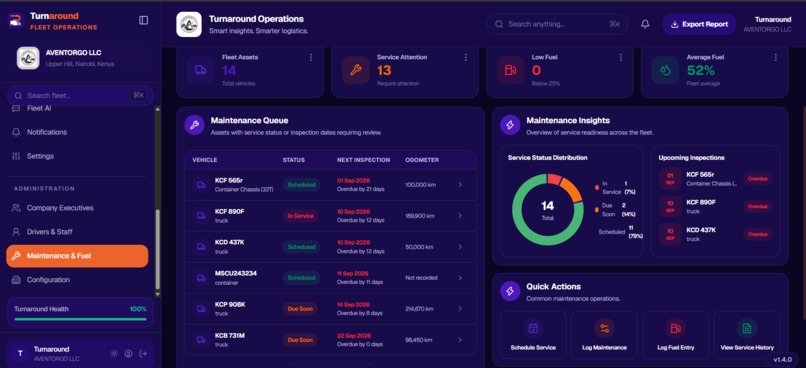Click the truck icon of MSCU243234 row
Viewport: 806px width, 368px height.
tap(201, 278)
